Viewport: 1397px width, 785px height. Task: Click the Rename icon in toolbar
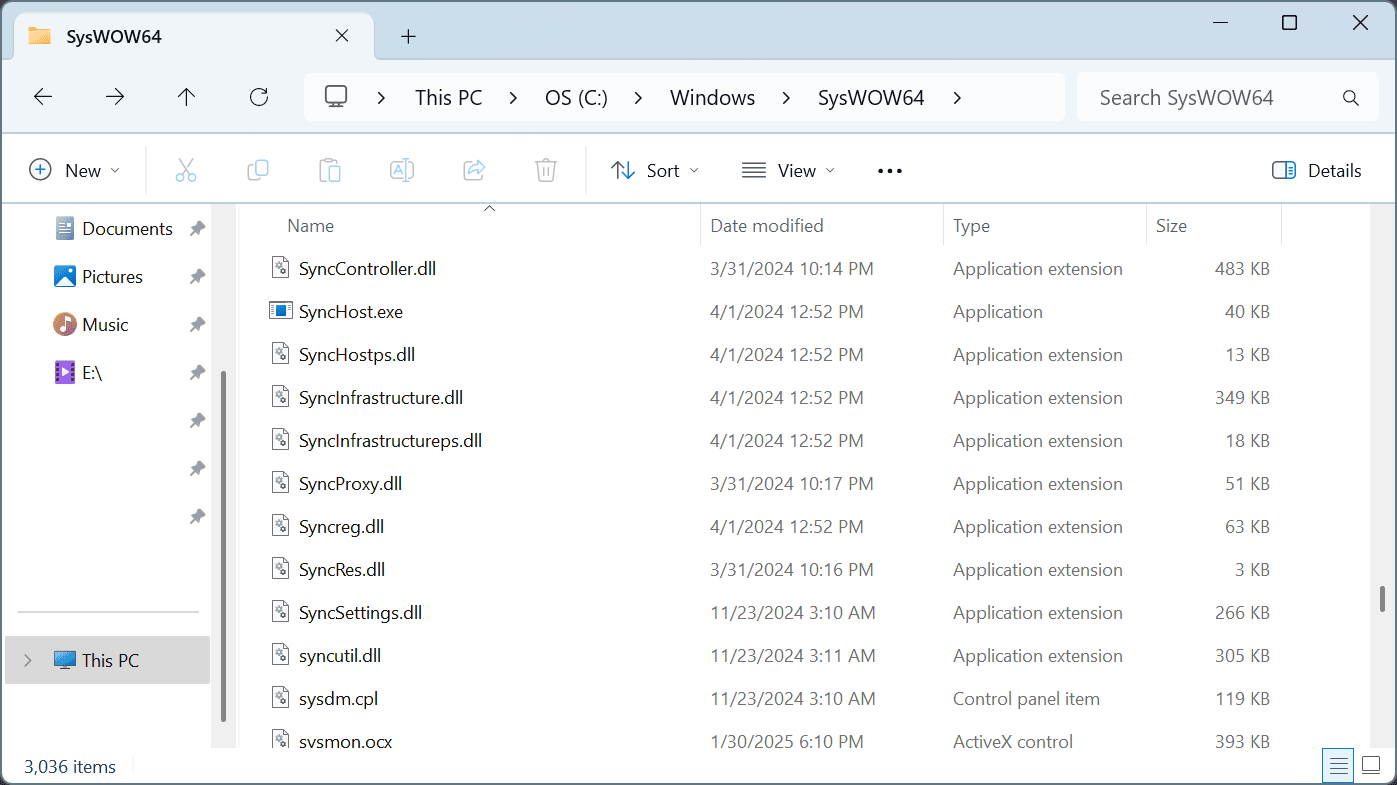[x=402, y=170]
